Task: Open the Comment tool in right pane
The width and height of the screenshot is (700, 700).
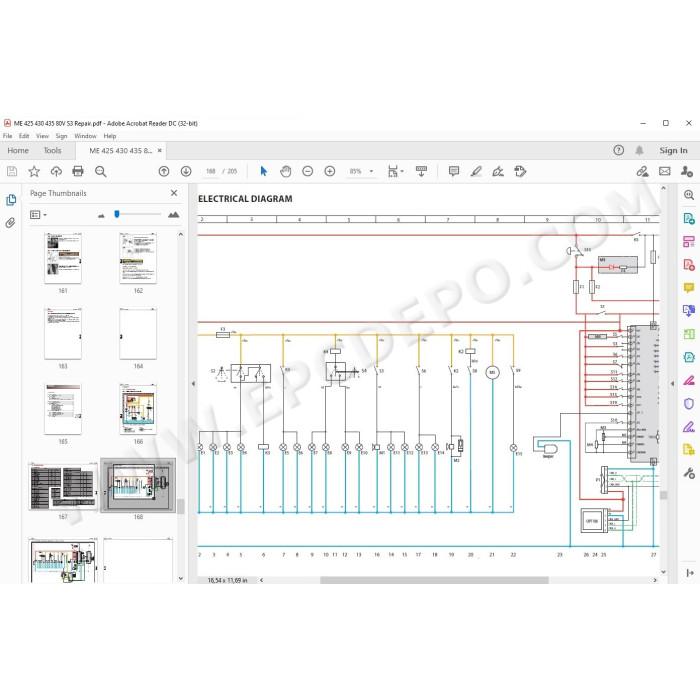Action: (689, 288)
